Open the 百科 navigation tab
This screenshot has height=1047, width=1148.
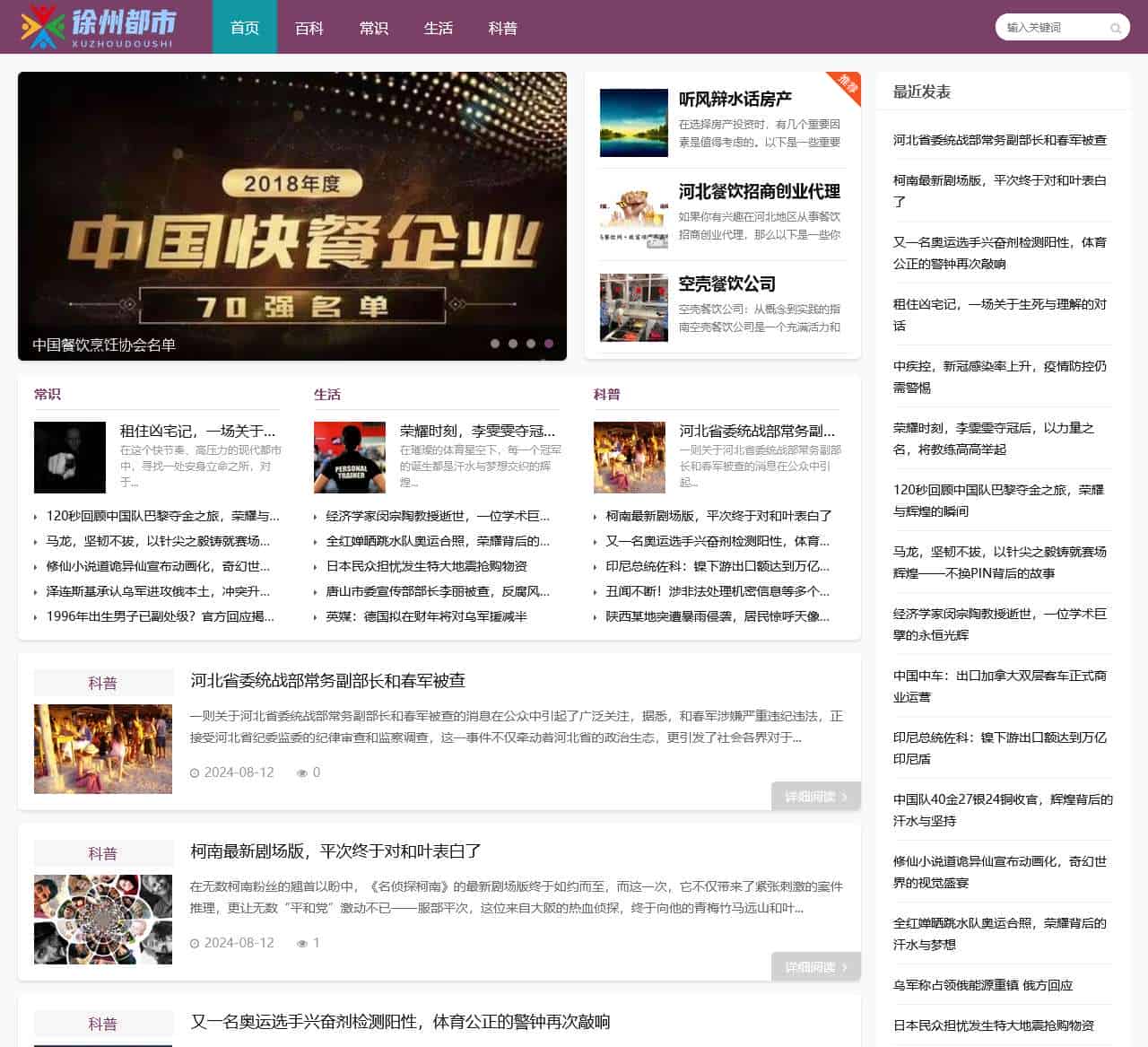pyautogui.click(x=309, y=28)
